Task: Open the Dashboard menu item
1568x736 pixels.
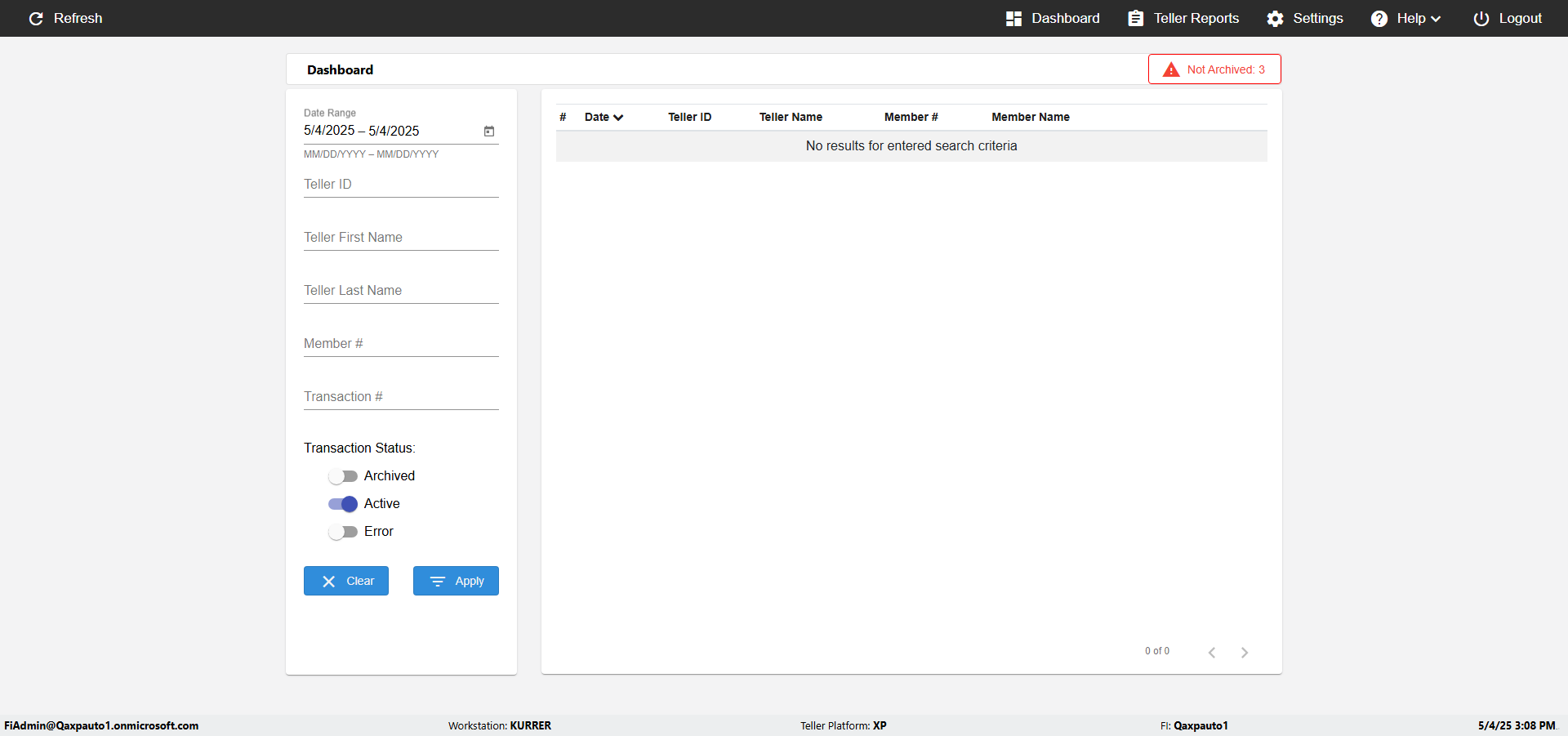Action: [x=1053, y=18]
